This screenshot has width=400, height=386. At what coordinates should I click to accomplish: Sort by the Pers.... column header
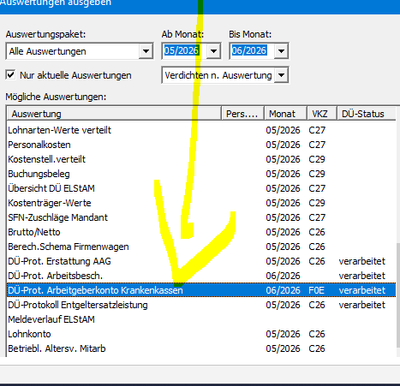click(x=243, y=114)
